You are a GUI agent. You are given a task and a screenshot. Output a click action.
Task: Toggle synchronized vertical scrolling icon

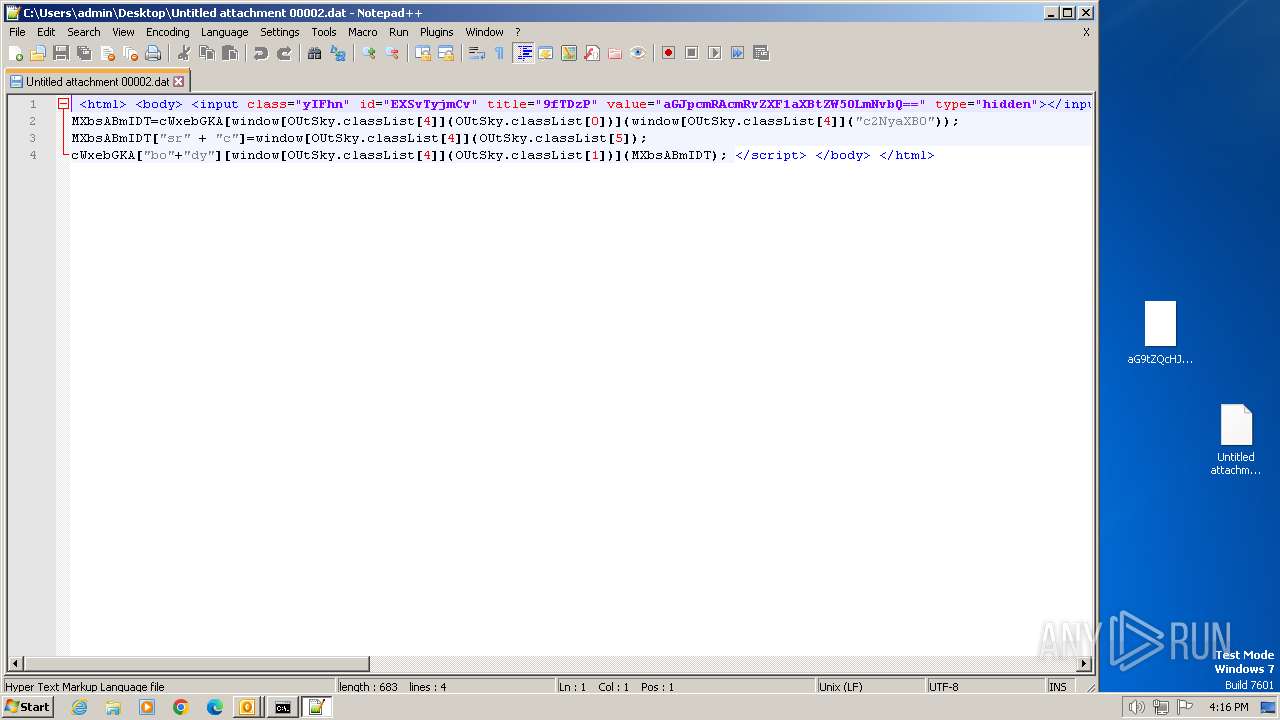pos(422,53)
